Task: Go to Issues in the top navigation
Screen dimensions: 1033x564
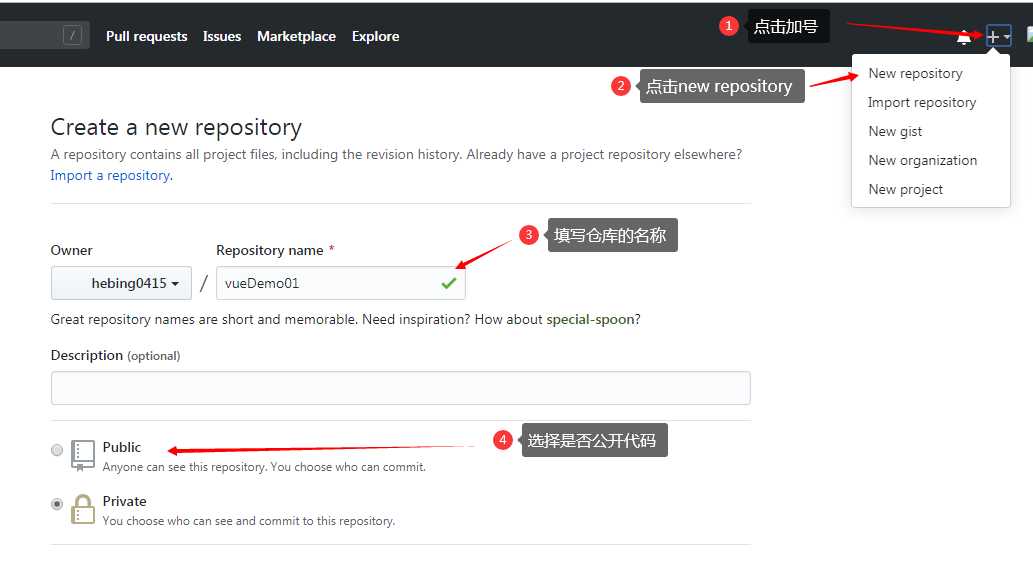Action: click(222, 36)
